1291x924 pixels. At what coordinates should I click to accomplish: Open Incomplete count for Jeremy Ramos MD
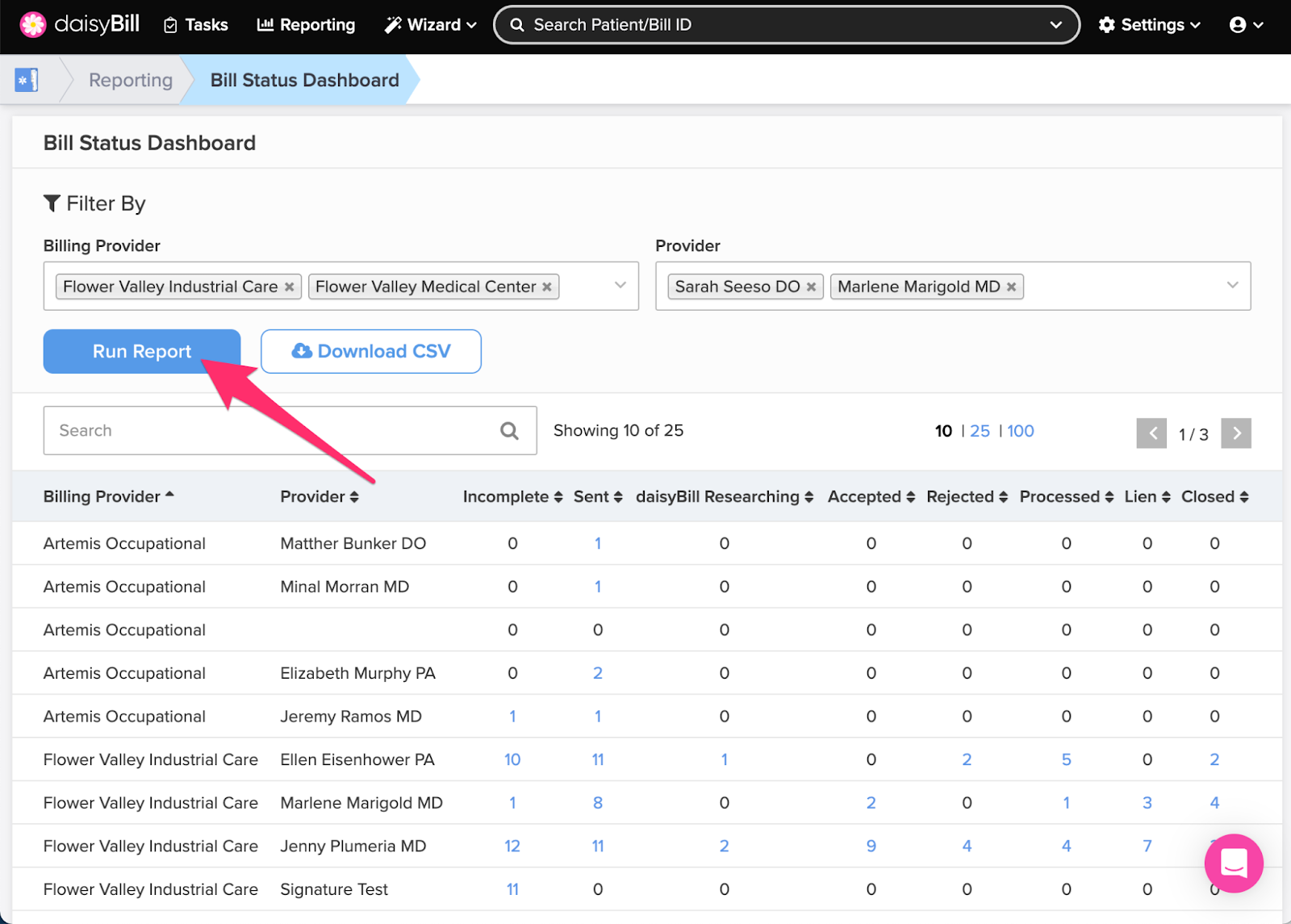coord(512,717)
